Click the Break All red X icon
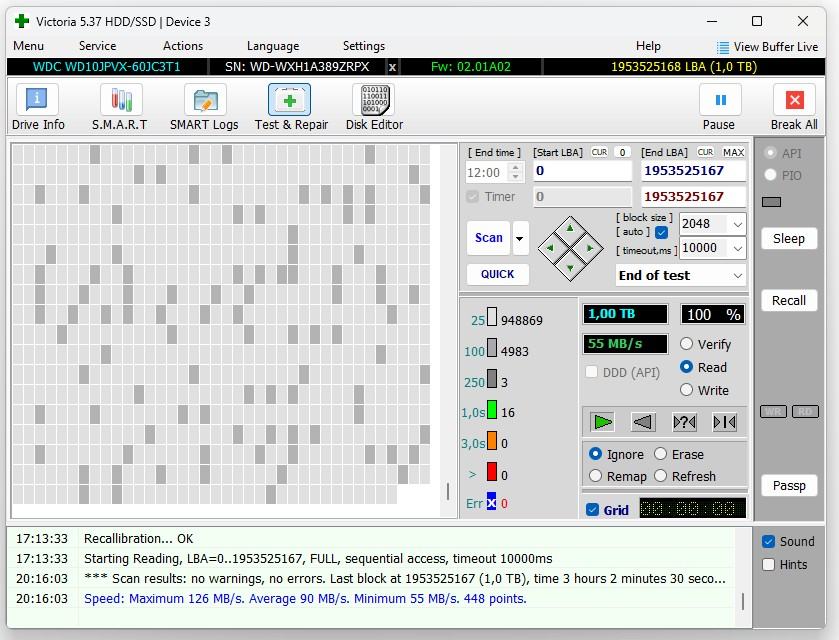Image resolution: width=839 pixels, height=640 pixels. pos(794,100)
